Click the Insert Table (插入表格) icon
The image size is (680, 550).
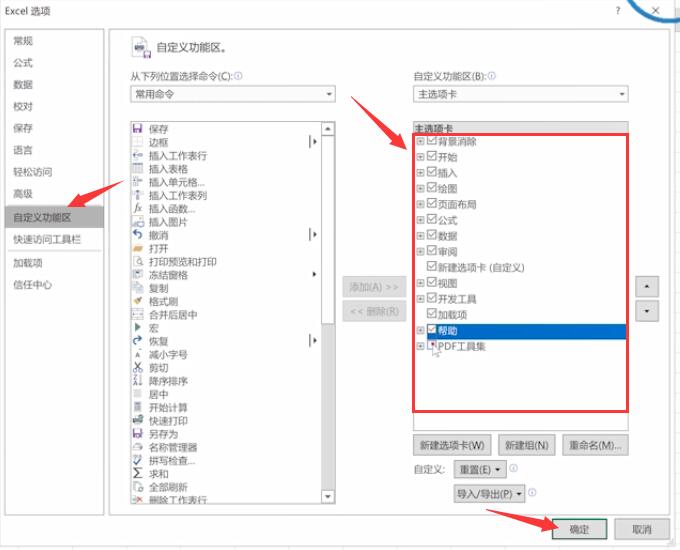click(x=137, y=168)
